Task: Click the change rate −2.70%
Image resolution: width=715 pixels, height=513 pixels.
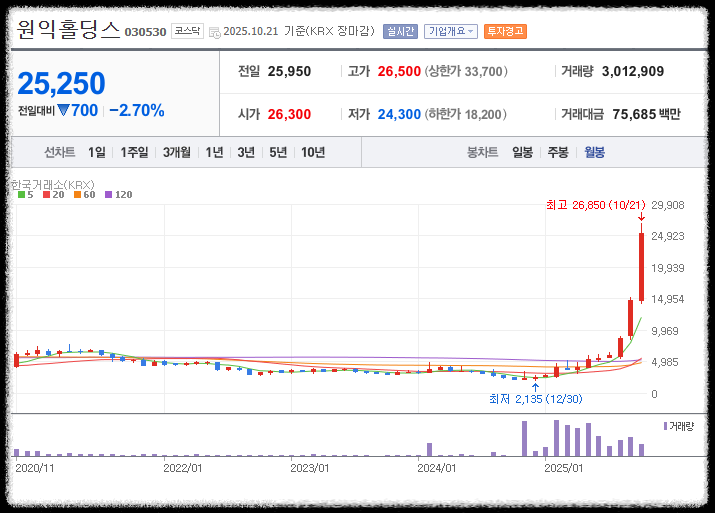Action: [x=137, y=110]
